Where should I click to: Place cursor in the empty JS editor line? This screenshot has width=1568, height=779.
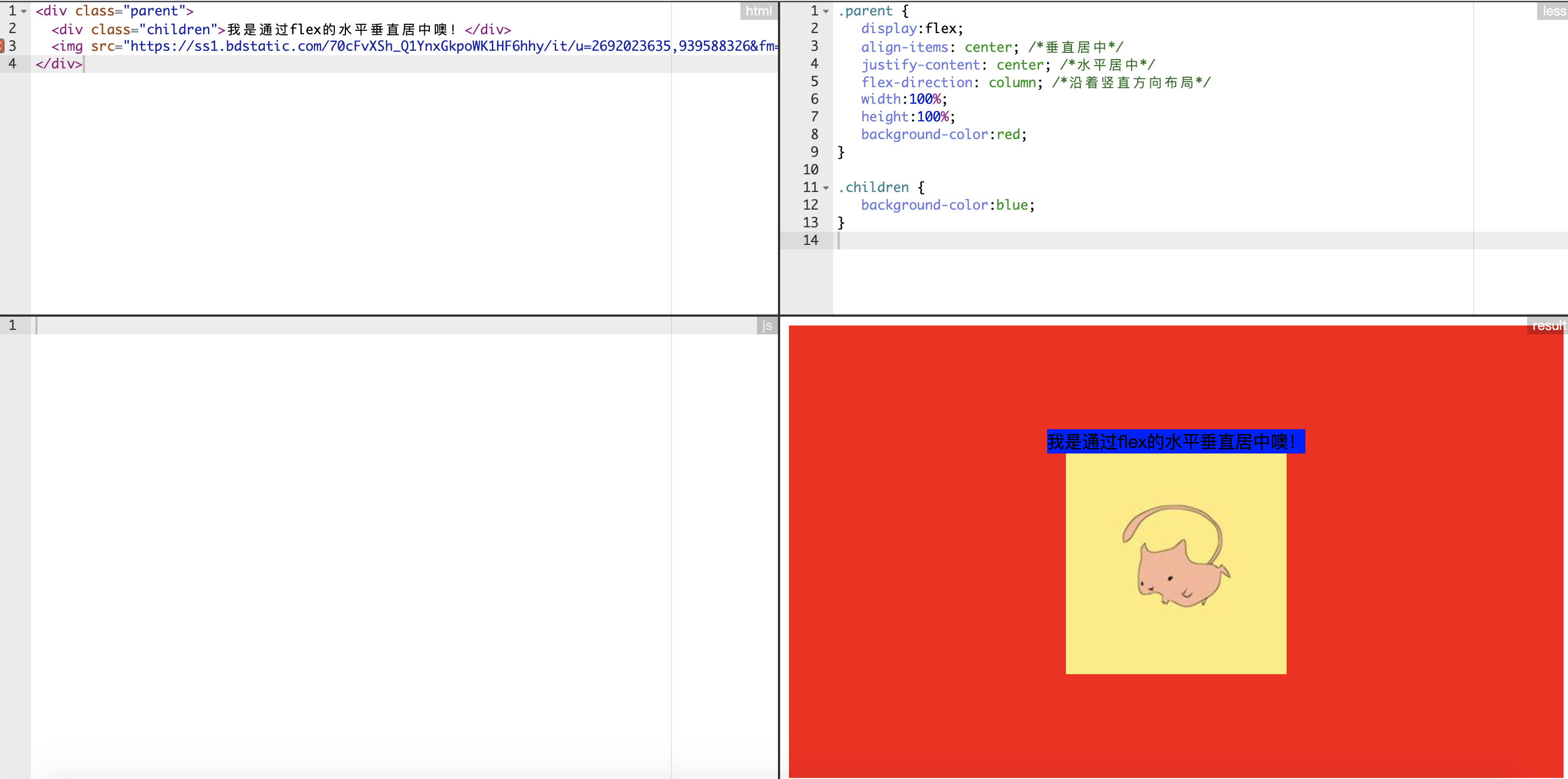tap(305, 326)
